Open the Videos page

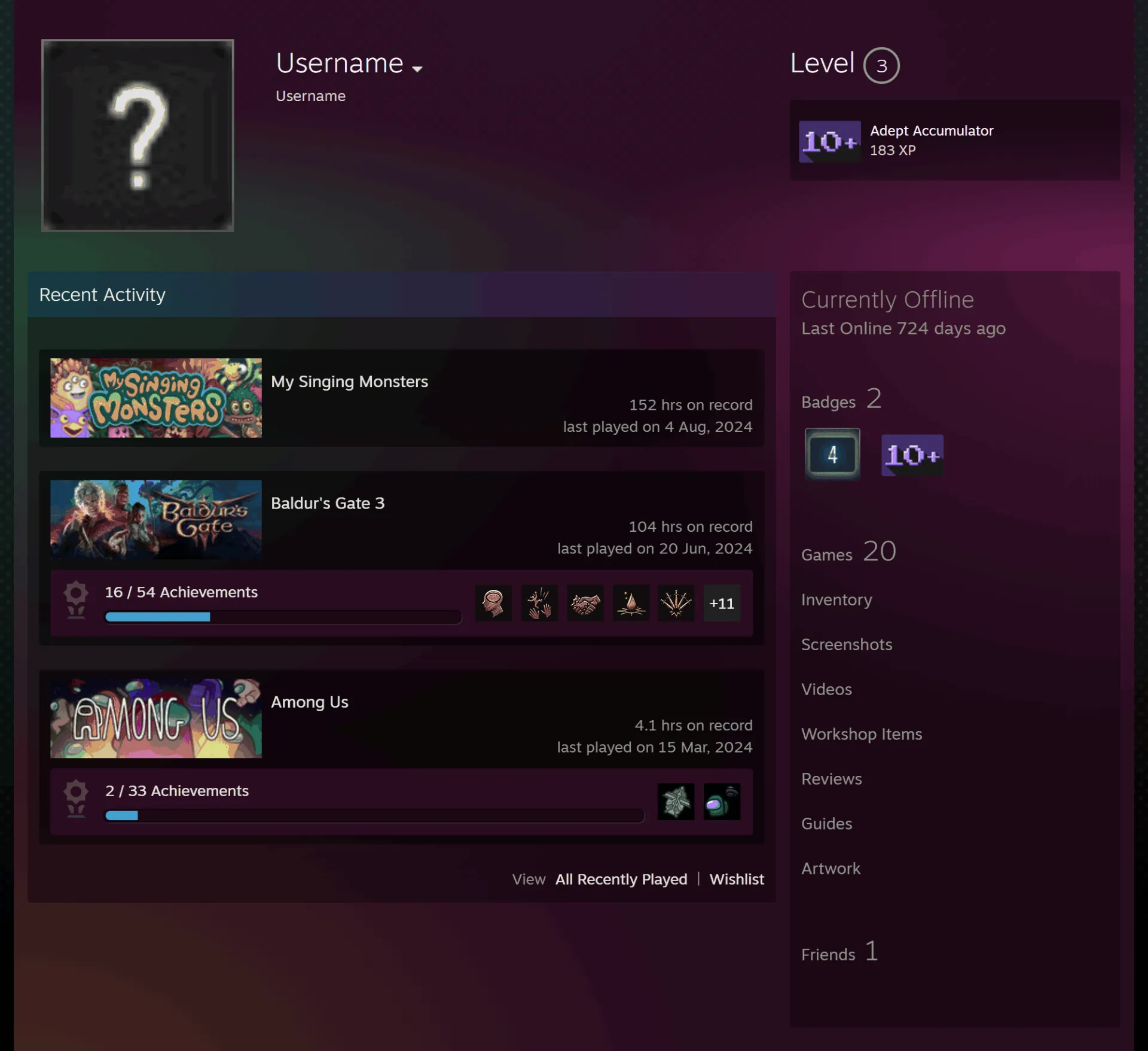826,689
